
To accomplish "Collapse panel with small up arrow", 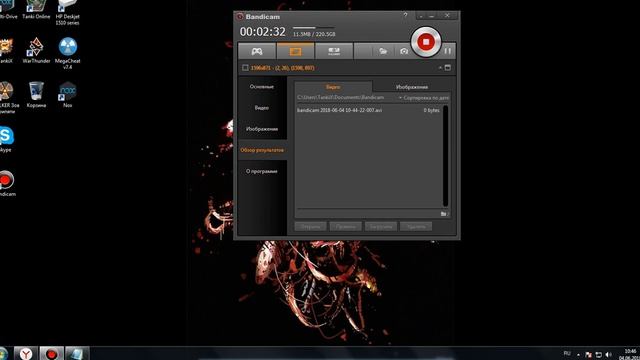I will tap(440, 67).
